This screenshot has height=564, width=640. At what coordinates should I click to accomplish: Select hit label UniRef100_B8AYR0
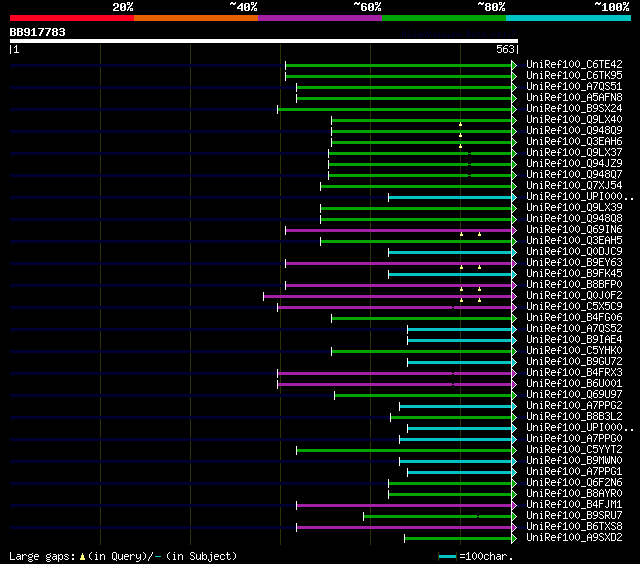pos(574,493)
